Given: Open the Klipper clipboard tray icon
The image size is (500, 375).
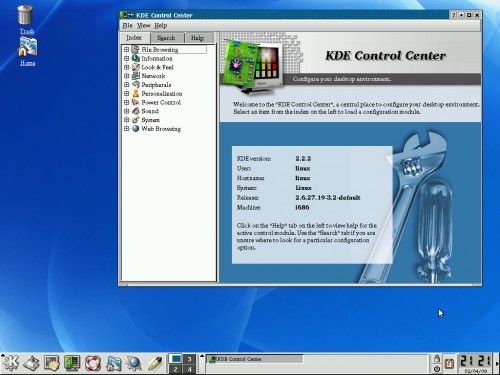Looking at the screenshot, I should click(x=449, y=363).
